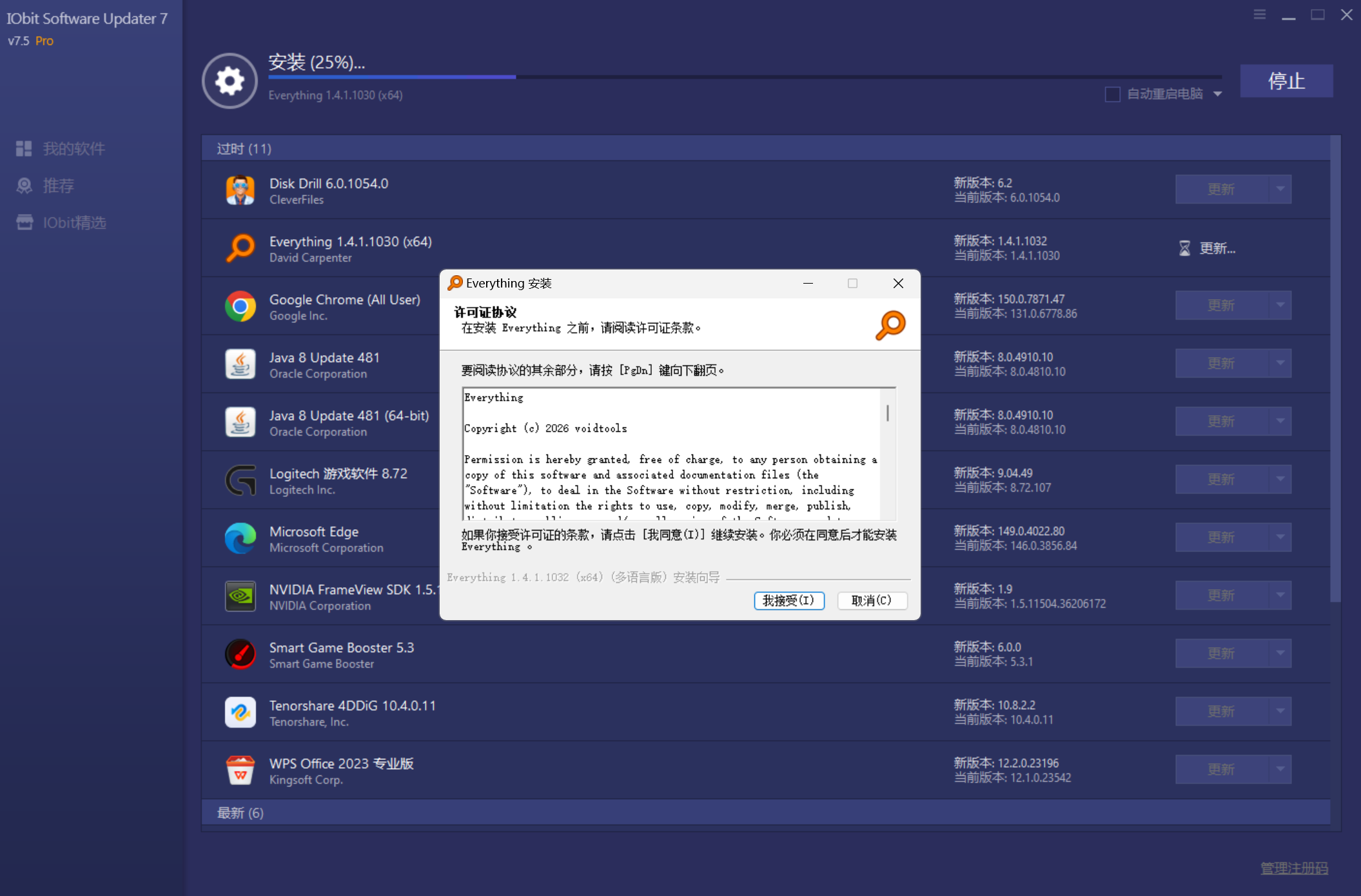
Task: Expand the 最新 (6) group header
Action: pyautogui.click(x=766, y=813)
